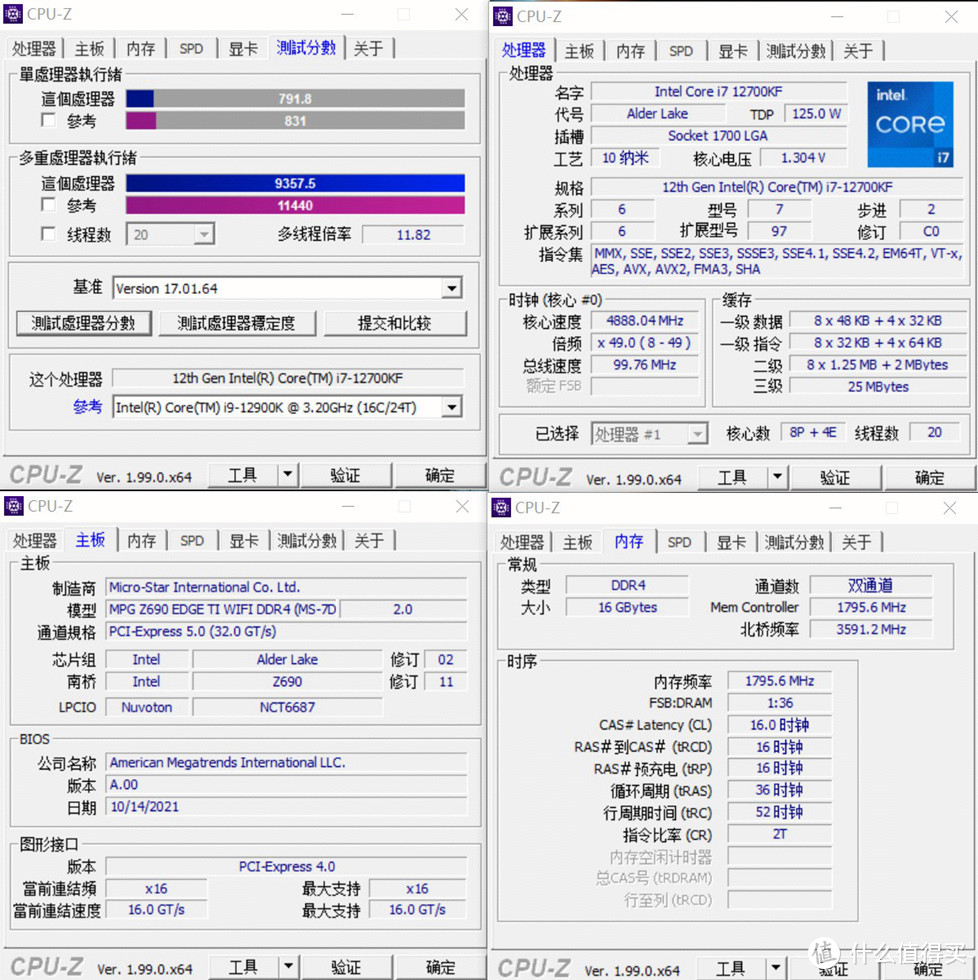
Task: Open the 基准 Version 17.01.64 dropdown
Action: [287, 289]
